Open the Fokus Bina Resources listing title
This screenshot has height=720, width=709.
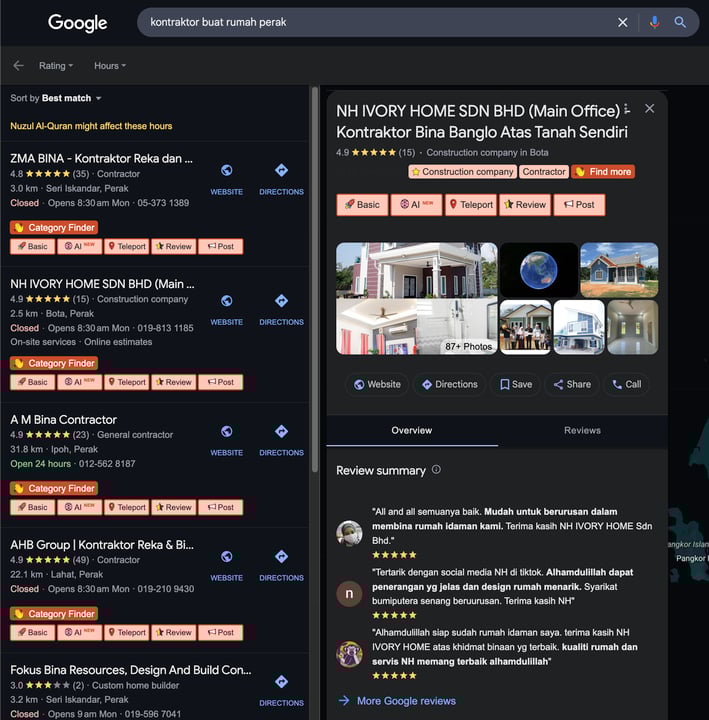(131, 670)
